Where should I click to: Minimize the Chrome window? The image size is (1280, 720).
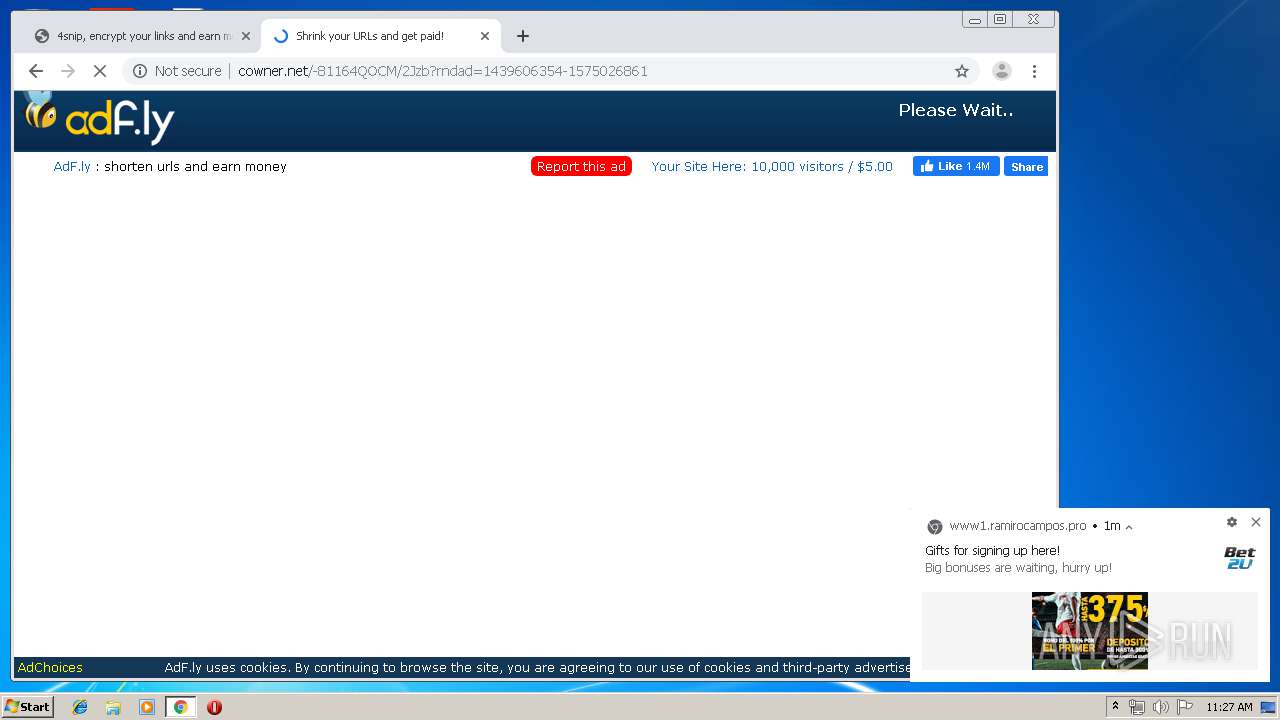[x=975, y=19]
